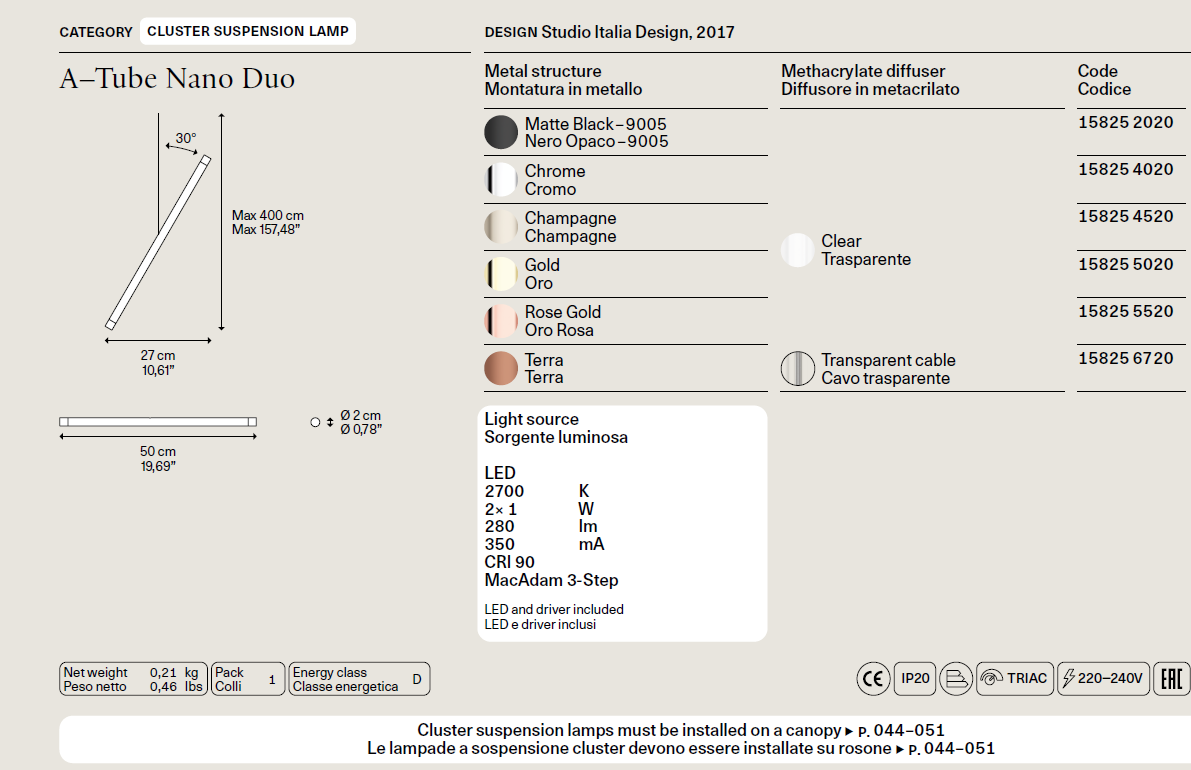Click the Energy class D box
The width and height of the screenshot is (1191, 770).
pyautogui.click(x=359, y=679)
